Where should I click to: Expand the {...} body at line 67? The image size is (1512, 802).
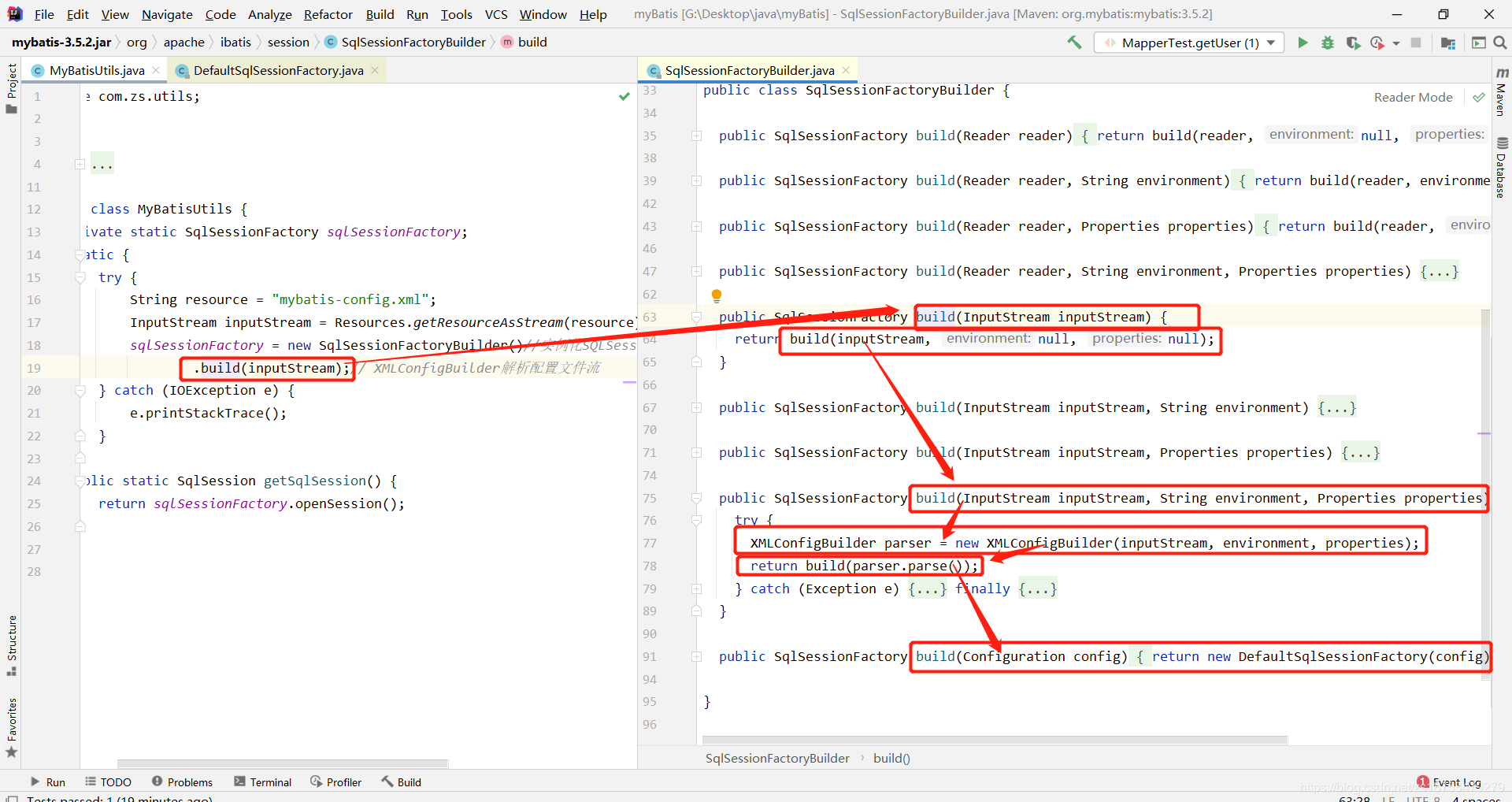tap(1337, 407)
